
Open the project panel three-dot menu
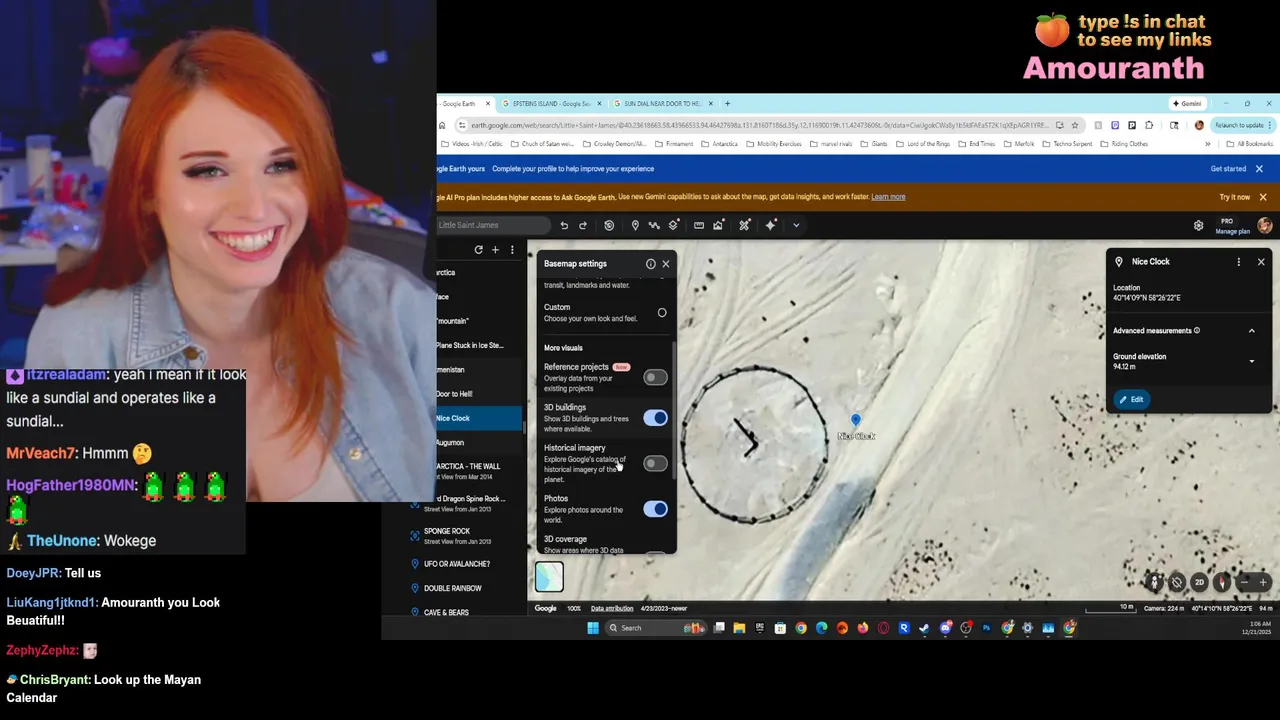[x=512, y=250]
